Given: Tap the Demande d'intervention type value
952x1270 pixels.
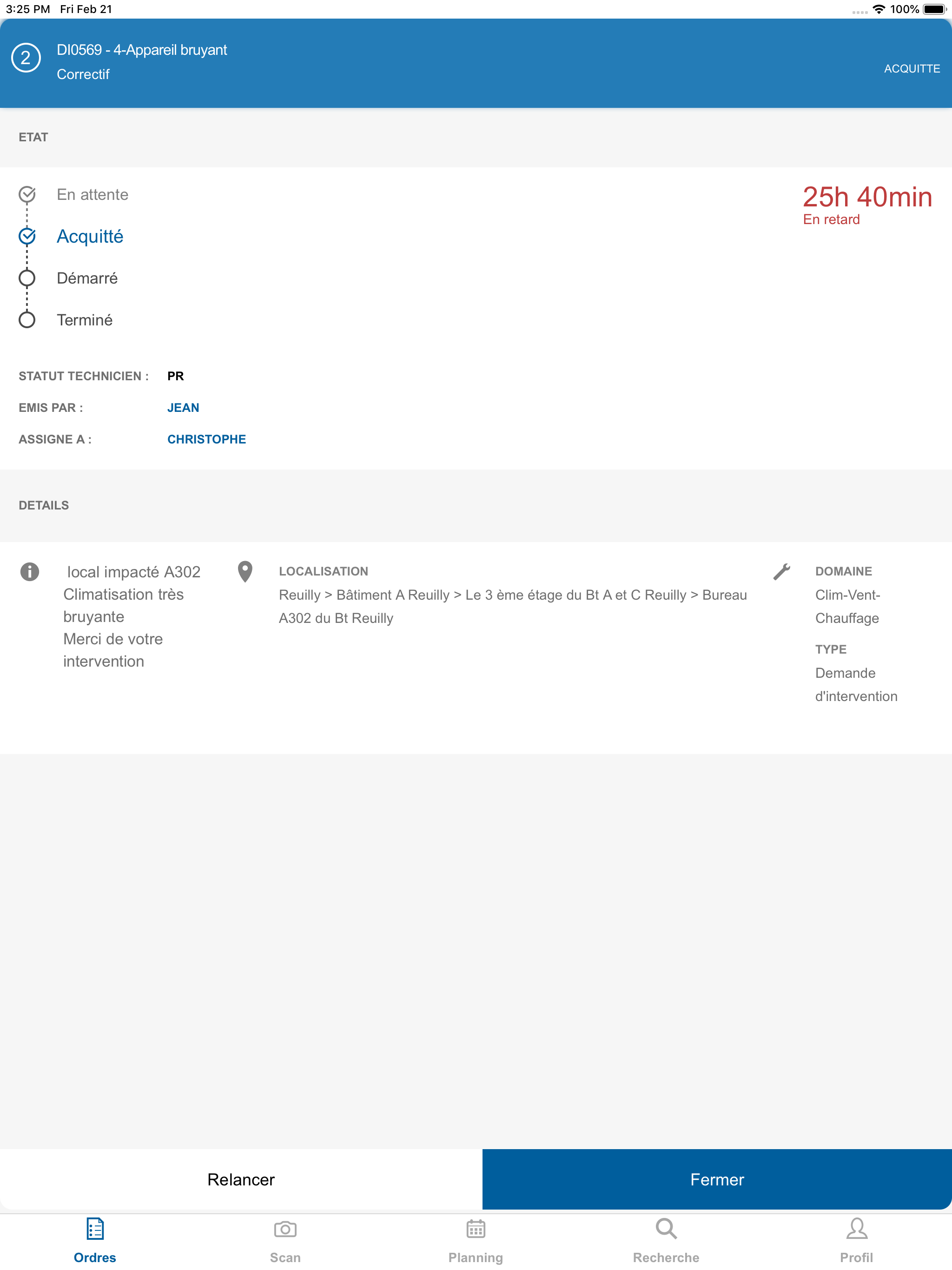Looking at the screenshot, I should click(856, 684).
